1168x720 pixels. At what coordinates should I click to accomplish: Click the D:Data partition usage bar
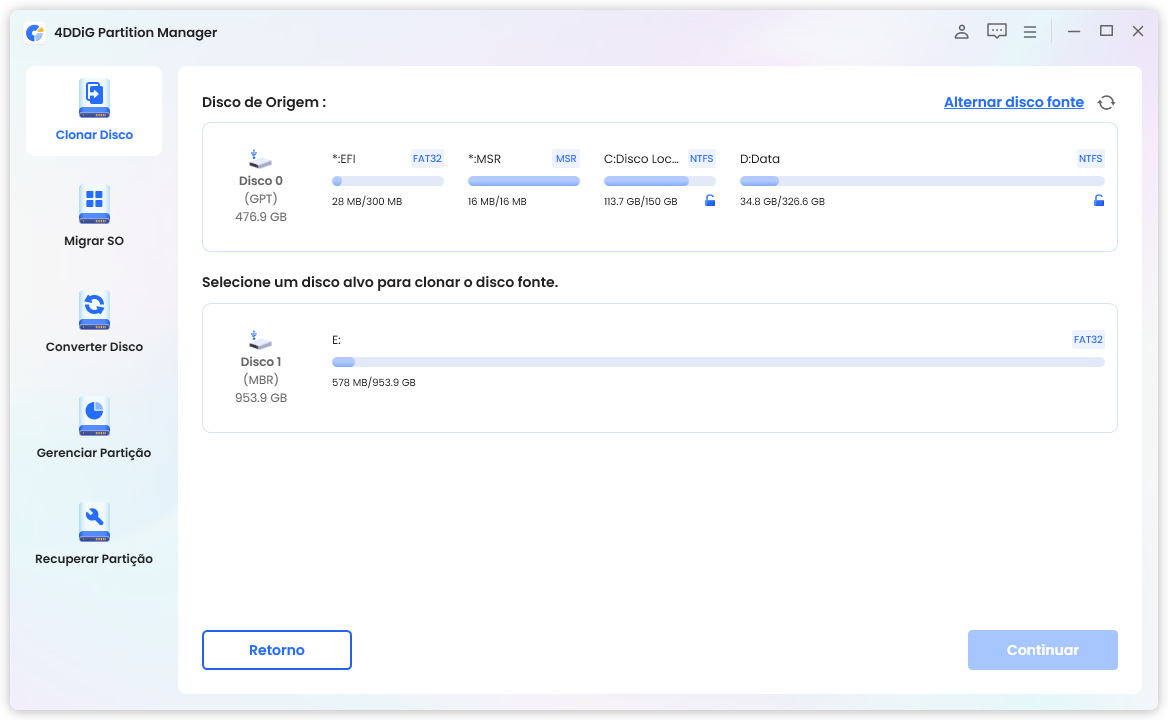922,181
